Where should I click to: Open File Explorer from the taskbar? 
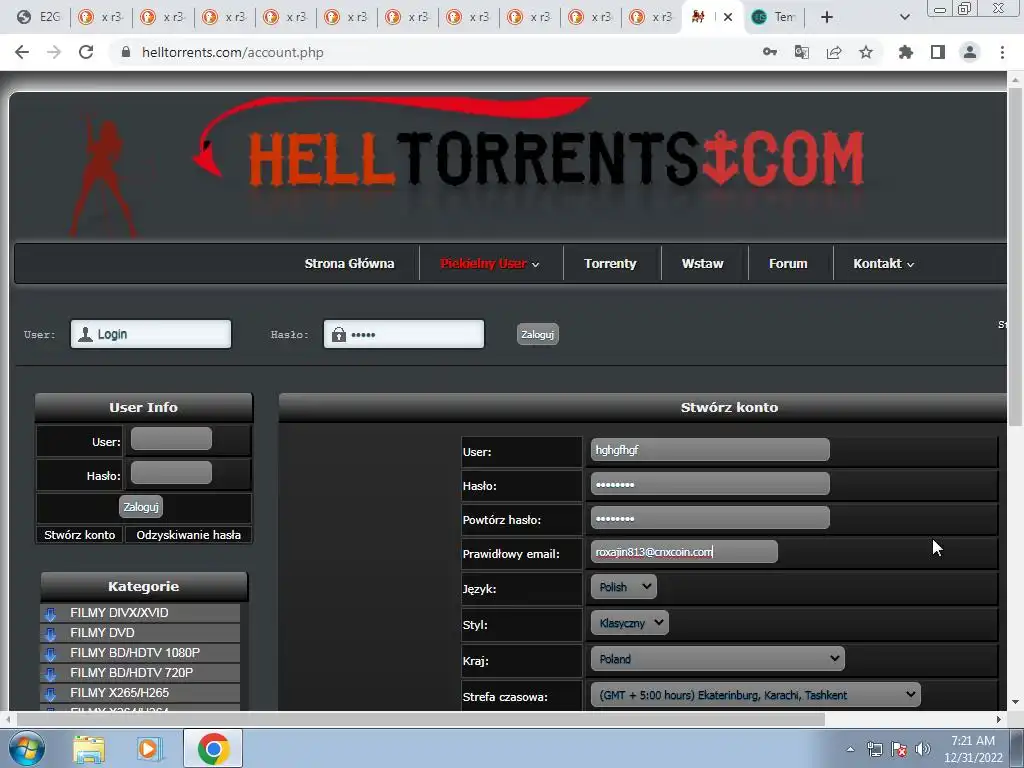click(x=89, y=748)
